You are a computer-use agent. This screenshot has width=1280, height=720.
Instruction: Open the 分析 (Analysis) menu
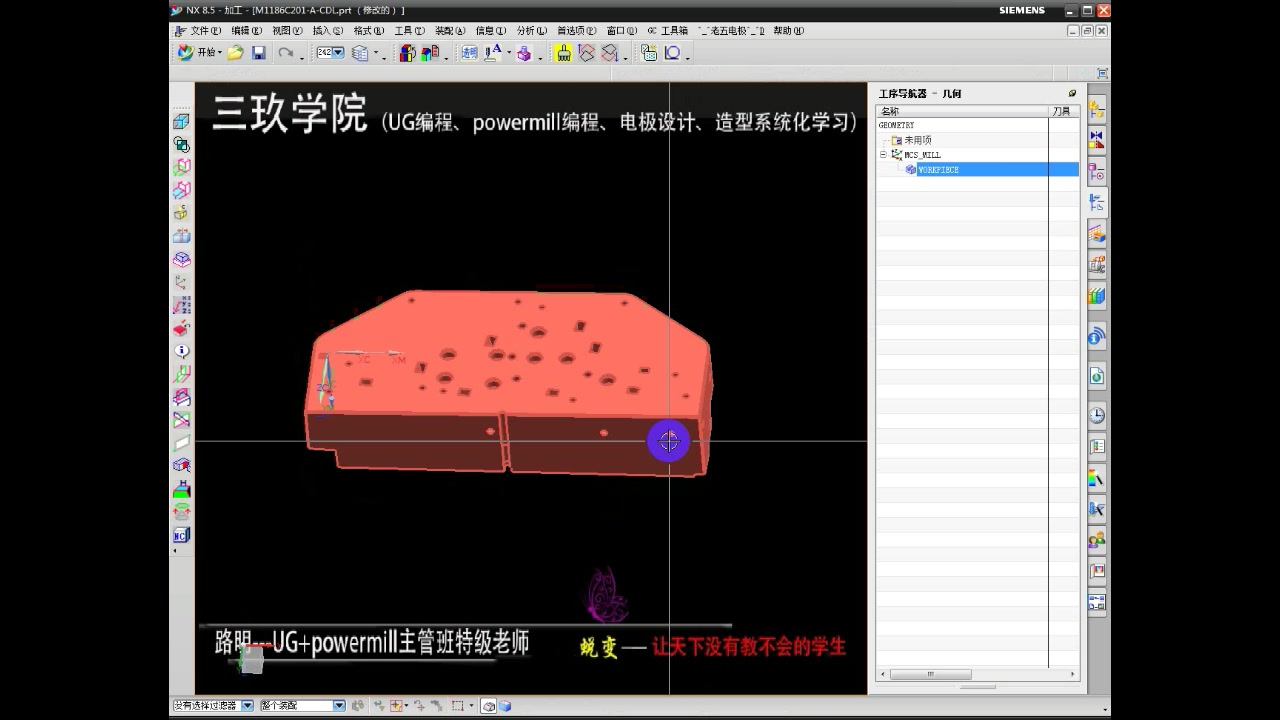click(x=532, y=31)
